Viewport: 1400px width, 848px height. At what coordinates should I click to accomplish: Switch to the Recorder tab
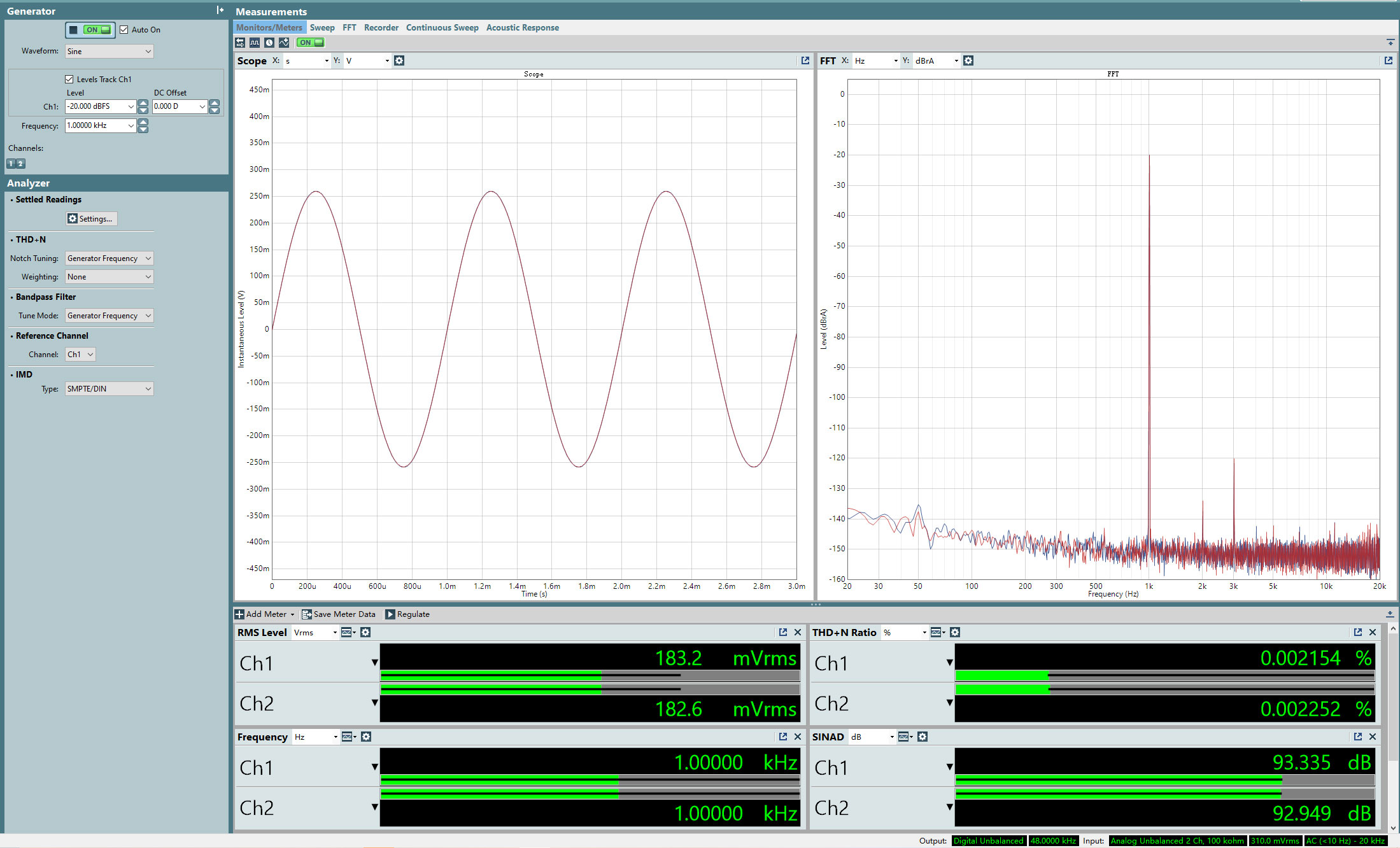(x=381, y=27)
